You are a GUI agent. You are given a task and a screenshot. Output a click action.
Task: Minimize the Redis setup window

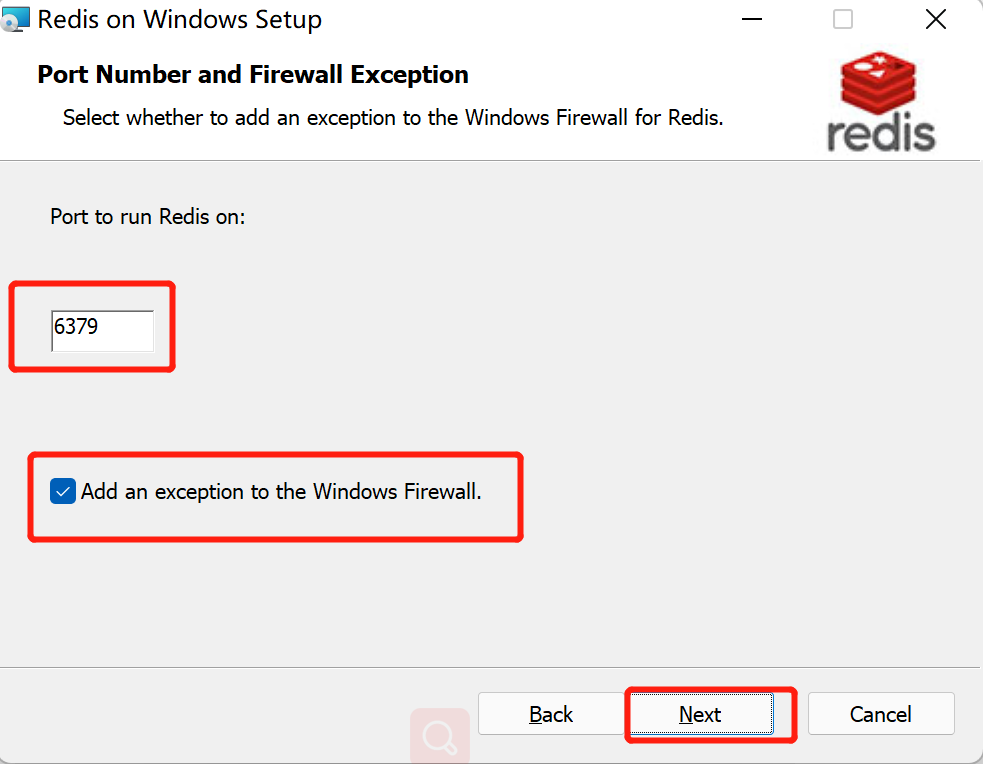752,19
